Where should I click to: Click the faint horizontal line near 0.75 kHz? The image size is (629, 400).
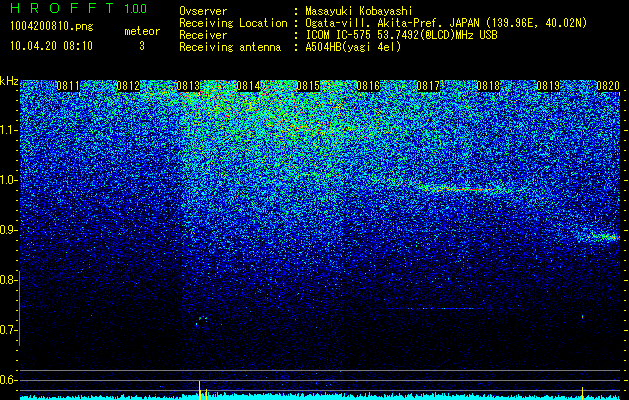(435, 309)
